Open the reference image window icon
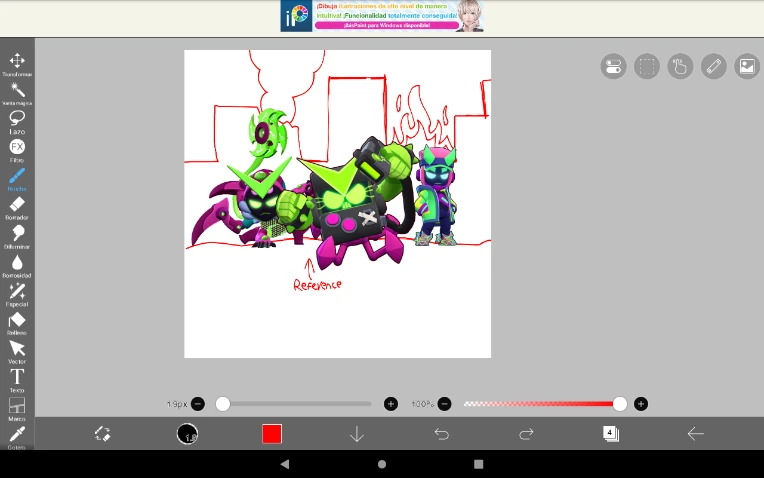The width and height of the screenshot is (764, 478). pos(747,66)
